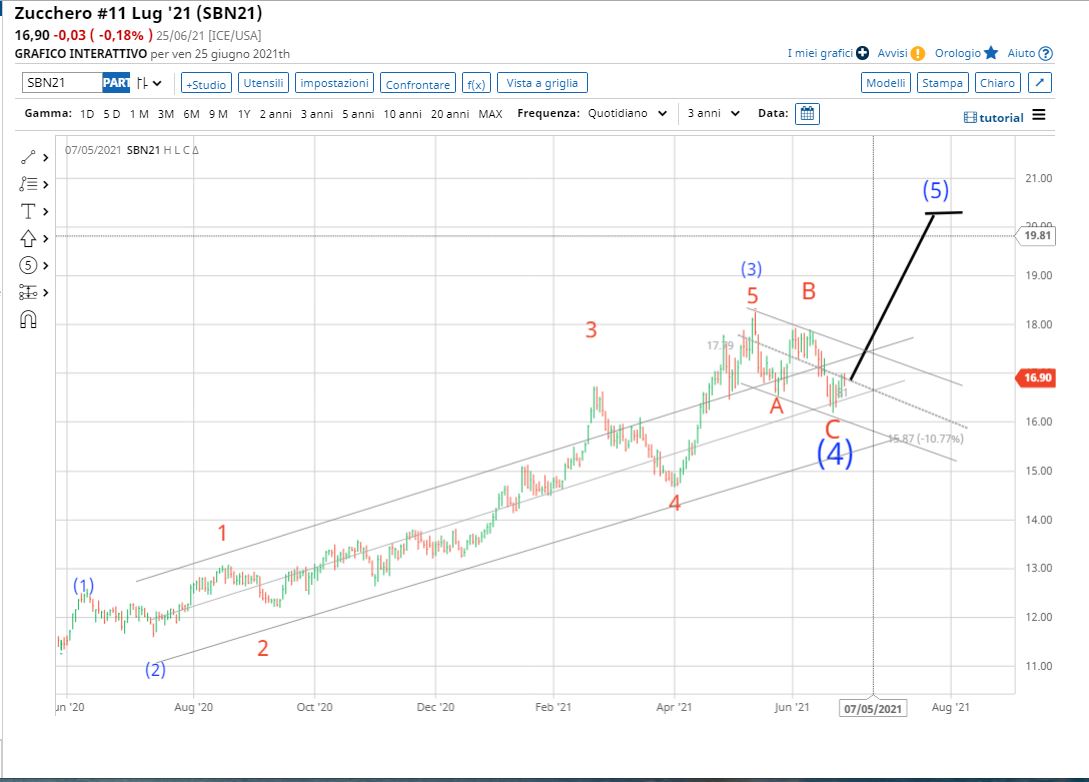
Task: Select the 5 anni range
Action: 358,114
